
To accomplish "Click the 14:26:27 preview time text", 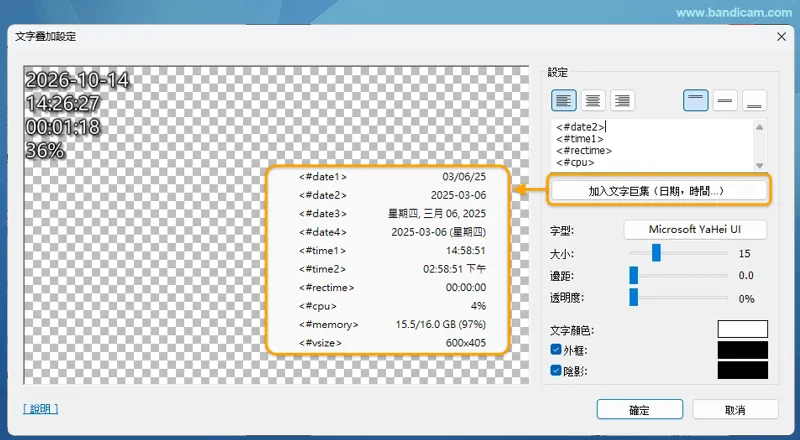I will pyautogui.click(x=63, y=104).
